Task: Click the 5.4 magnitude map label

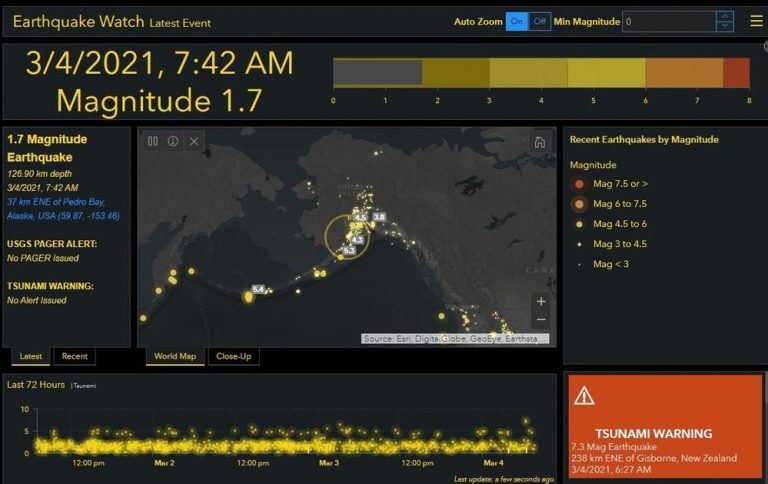Action: [x=258, y=289]
